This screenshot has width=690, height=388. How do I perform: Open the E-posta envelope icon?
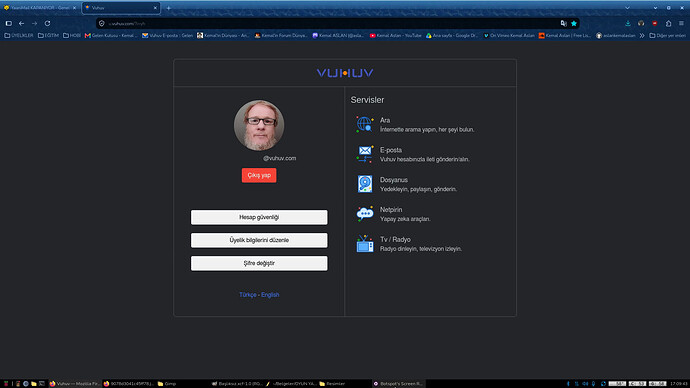pyautogui.click(x=365, y=154)
